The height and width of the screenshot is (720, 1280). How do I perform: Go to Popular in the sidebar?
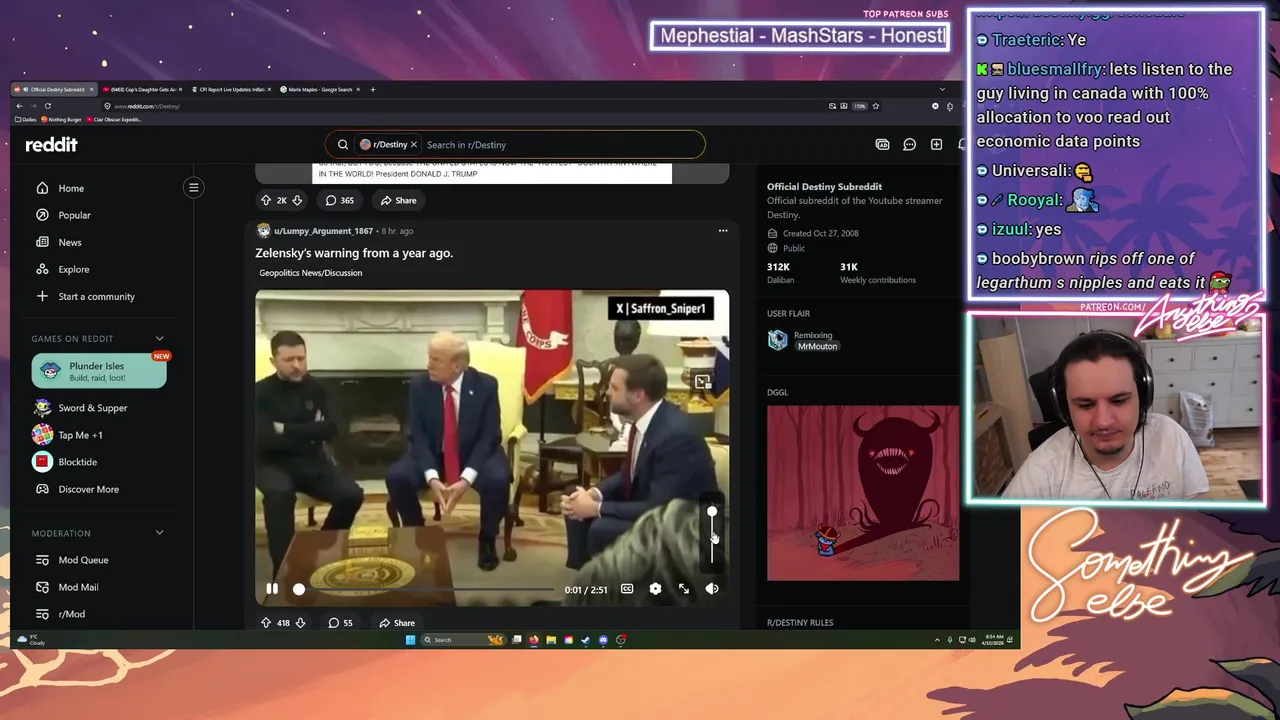tap(74, 215)
